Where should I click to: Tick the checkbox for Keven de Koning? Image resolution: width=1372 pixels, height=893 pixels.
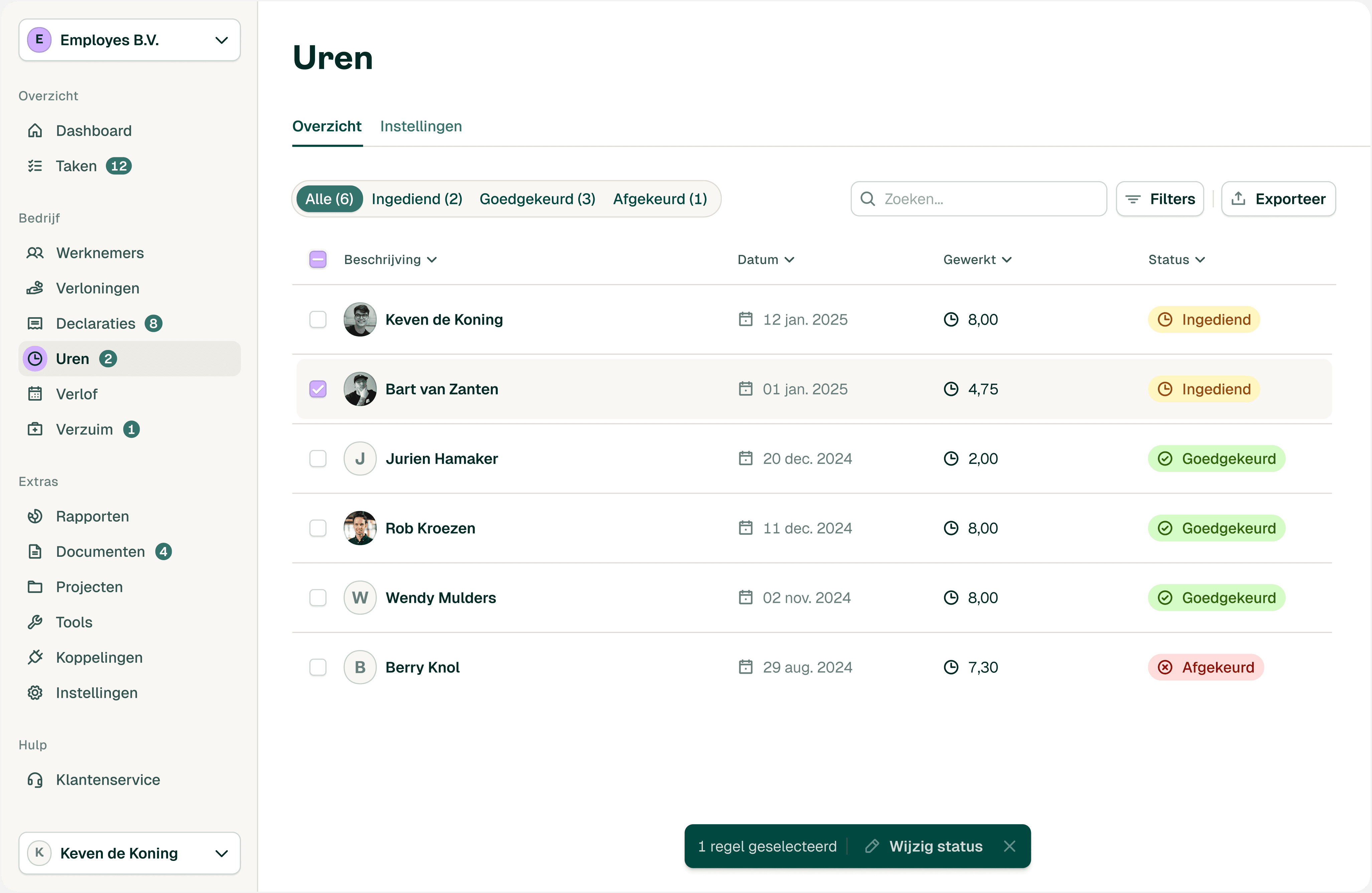pyautogui.click(x=318, y=320)
